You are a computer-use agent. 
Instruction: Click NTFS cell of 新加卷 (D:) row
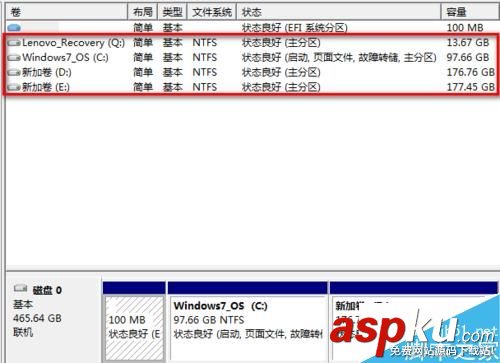[205, 72]
